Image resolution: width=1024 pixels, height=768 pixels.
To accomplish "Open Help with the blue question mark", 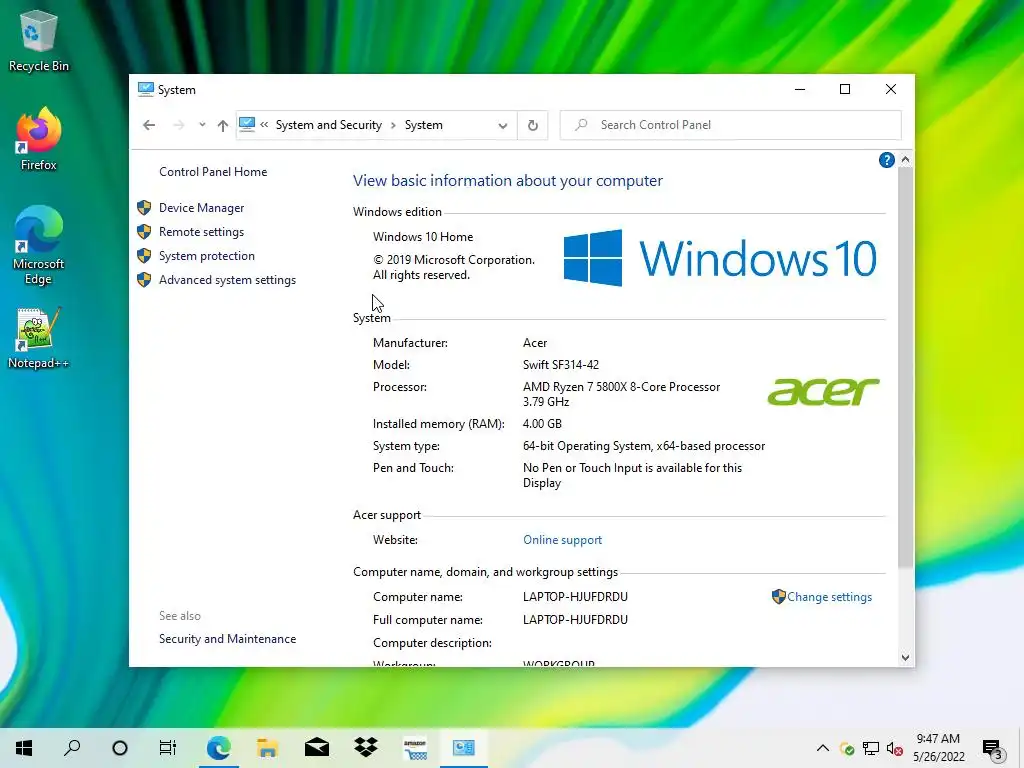I will [886, 160].
